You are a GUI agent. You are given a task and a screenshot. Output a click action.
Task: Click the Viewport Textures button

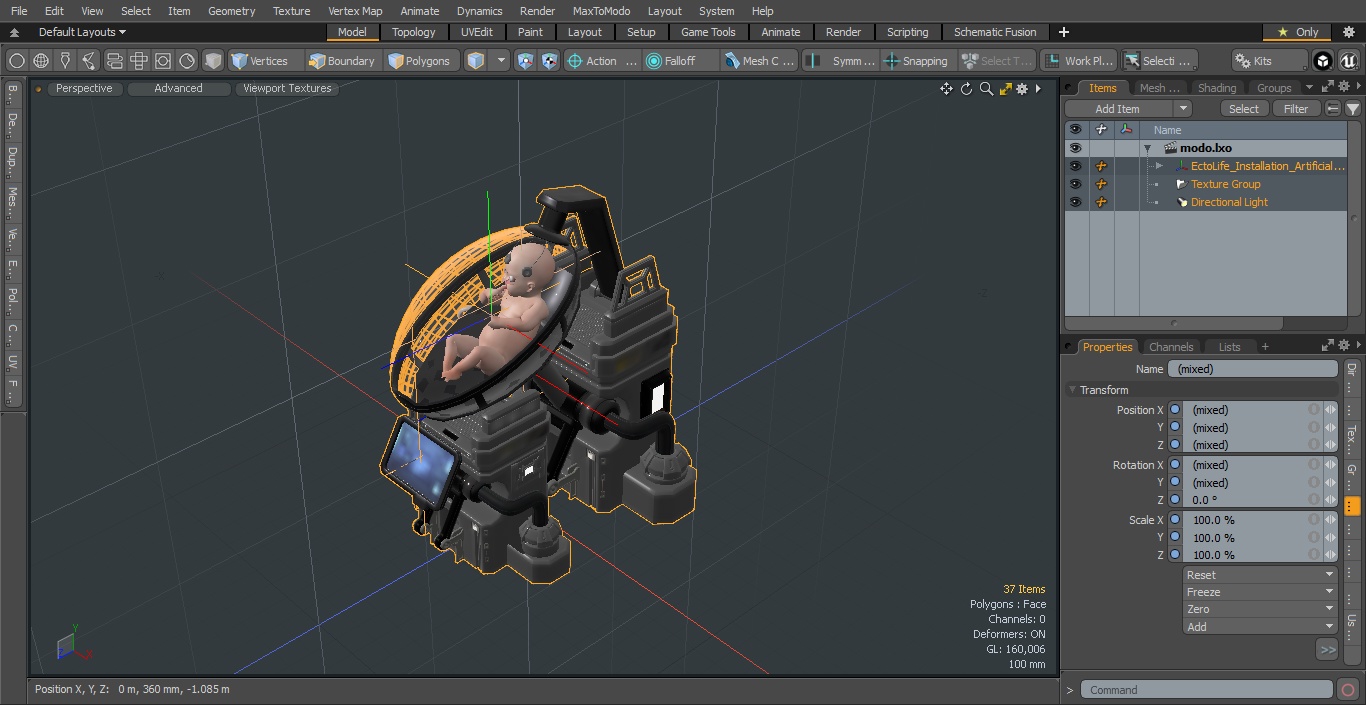pyautogui.click(x=287, y=88)
